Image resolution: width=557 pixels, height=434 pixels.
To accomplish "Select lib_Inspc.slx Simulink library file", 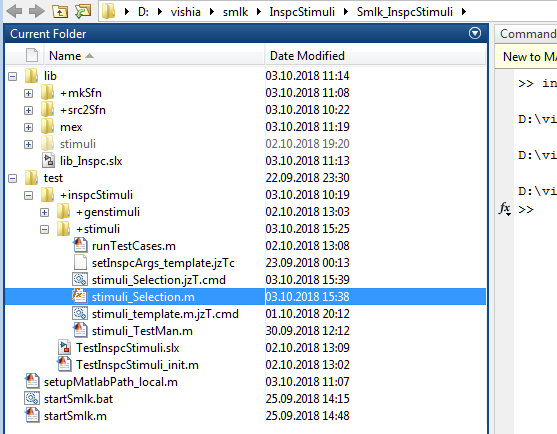I will coord(91,161).
